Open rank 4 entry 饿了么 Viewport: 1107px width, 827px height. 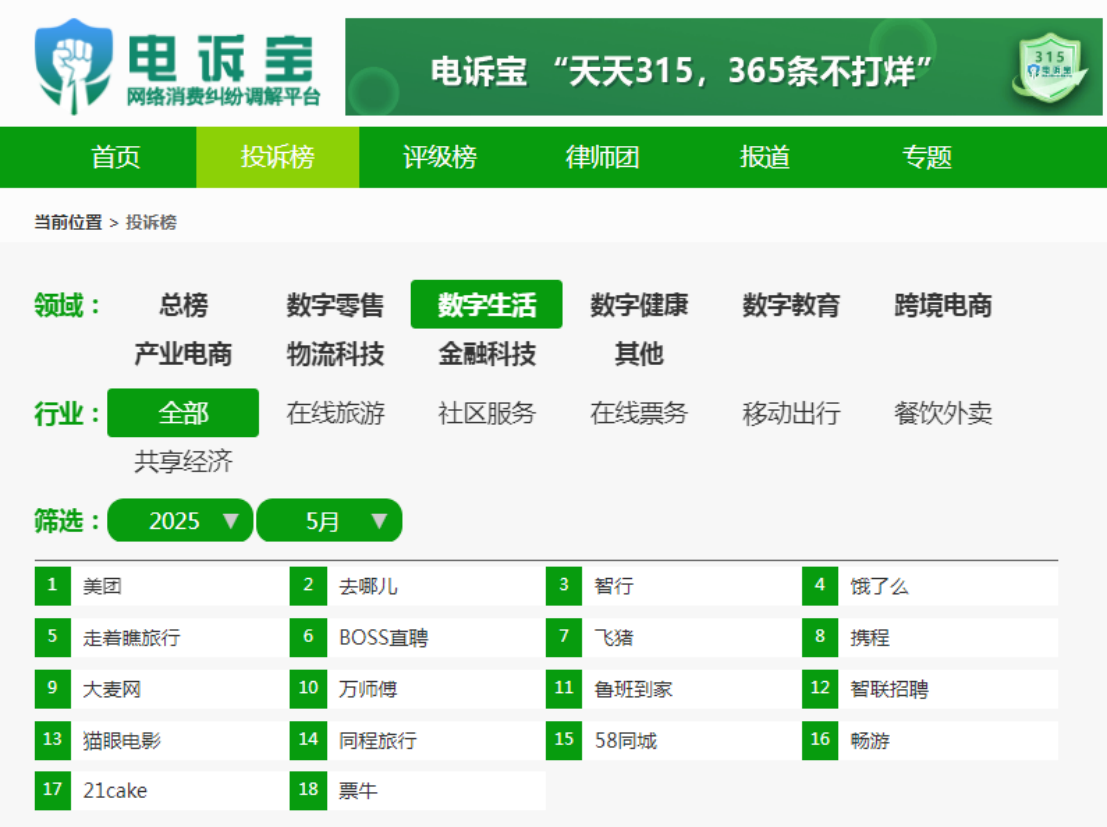click(x=930, y=586)
